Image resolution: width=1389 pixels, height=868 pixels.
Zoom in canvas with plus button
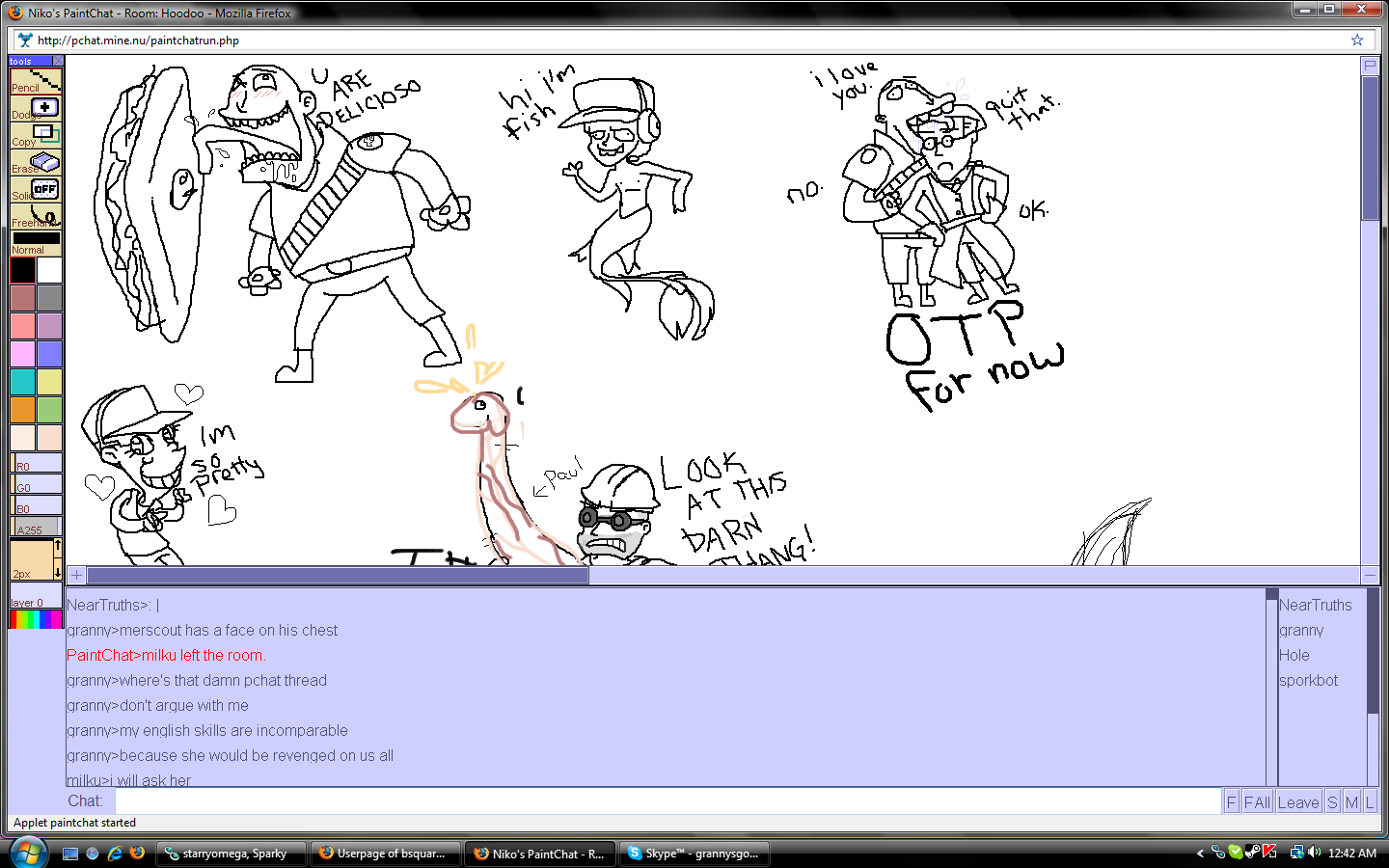tap(76, 575)
